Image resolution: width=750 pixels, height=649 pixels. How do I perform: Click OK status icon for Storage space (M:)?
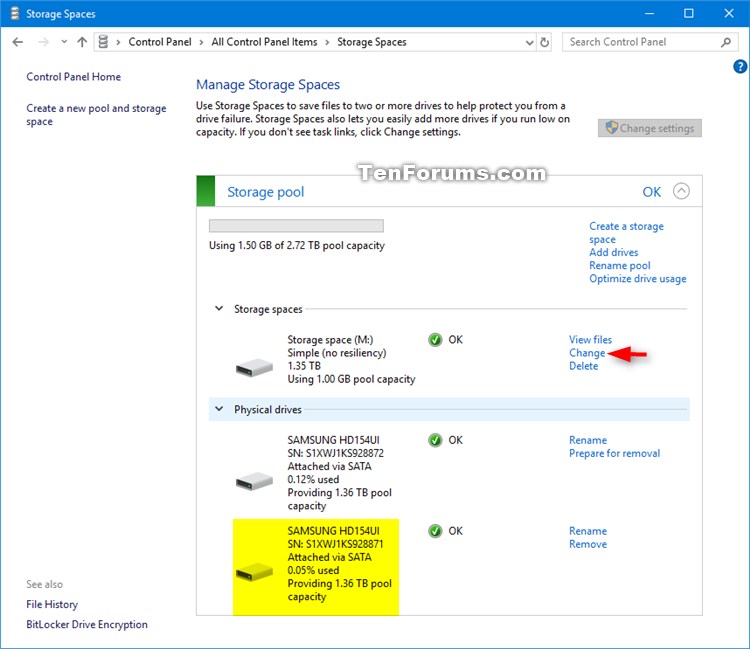tap(435, 340)
